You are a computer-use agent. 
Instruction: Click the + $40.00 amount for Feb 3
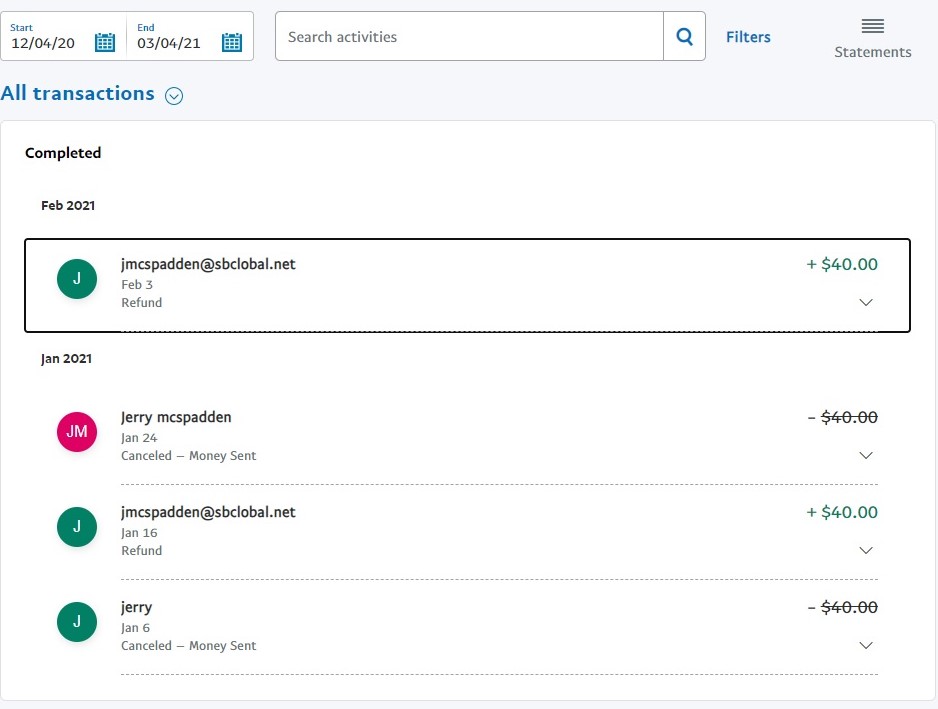click(842, 264)
